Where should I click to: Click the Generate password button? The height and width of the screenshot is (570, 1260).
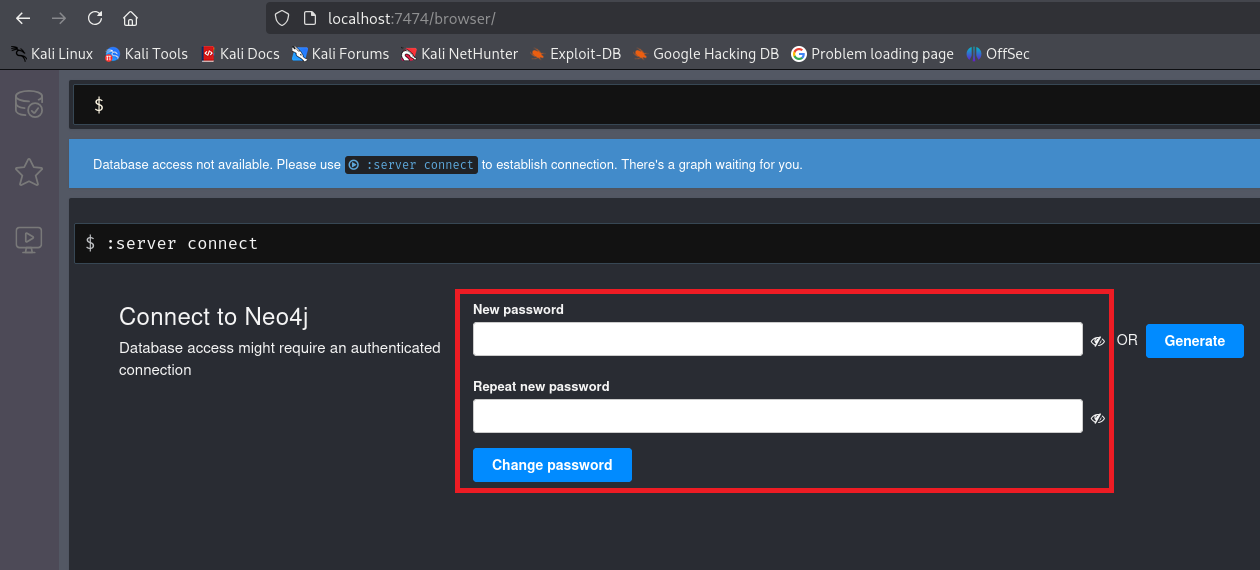click(1194, 341)
